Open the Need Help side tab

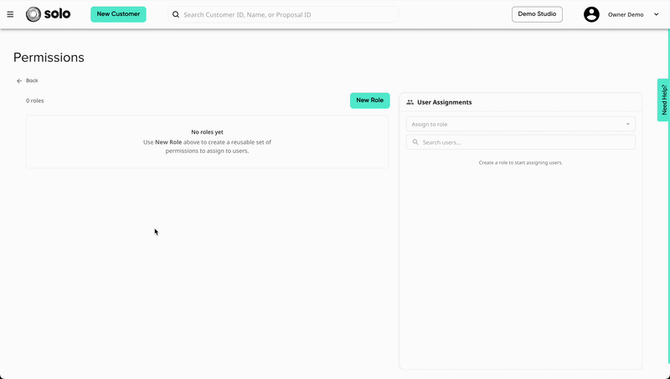pyautogui.click(x=663, y=100)
